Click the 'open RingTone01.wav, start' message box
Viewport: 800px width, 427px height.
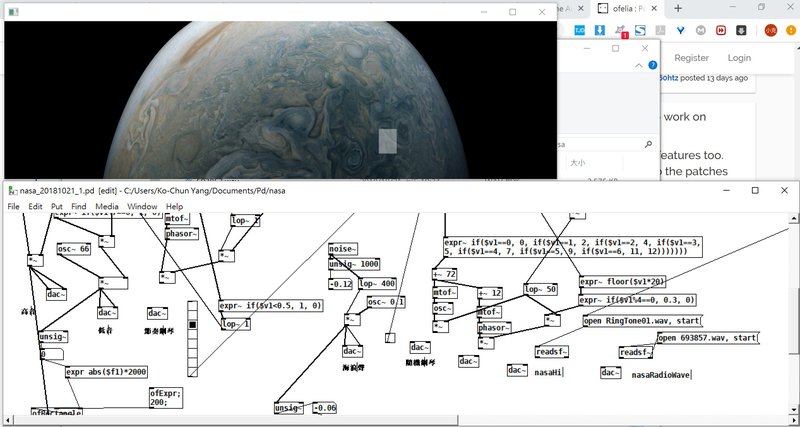tap(642, 321)
